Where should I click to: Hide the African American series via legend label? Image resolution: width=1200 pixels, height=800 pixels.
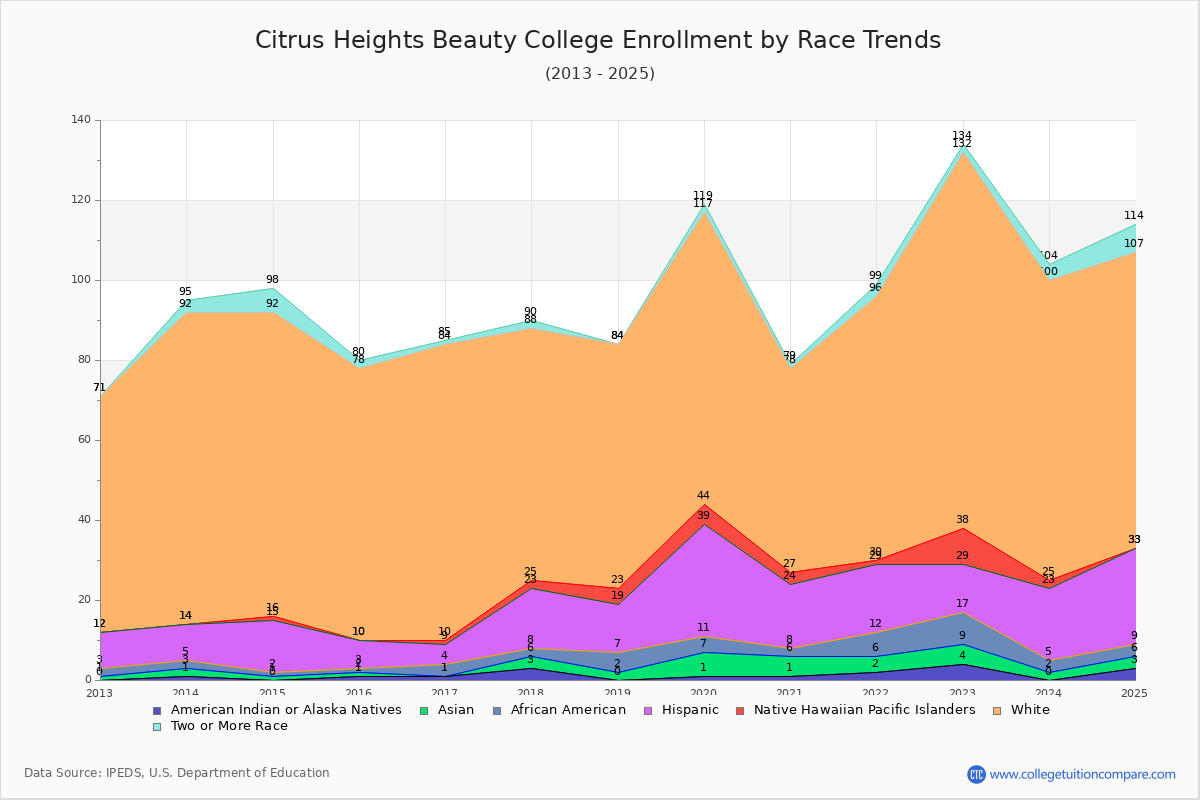[x=568, y=710]
